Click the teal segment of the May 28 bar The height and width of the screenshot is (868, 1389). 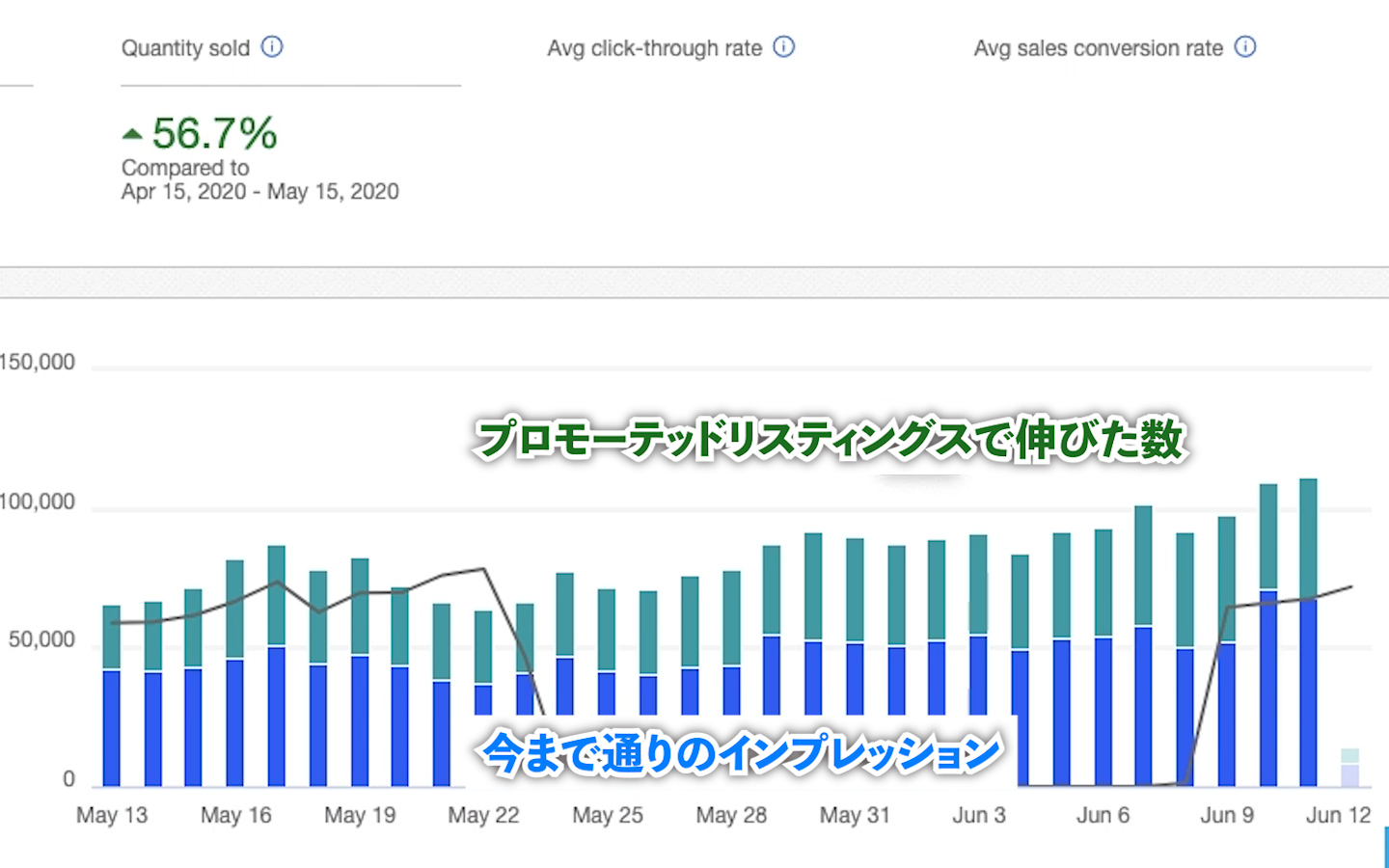click(731, 617)
